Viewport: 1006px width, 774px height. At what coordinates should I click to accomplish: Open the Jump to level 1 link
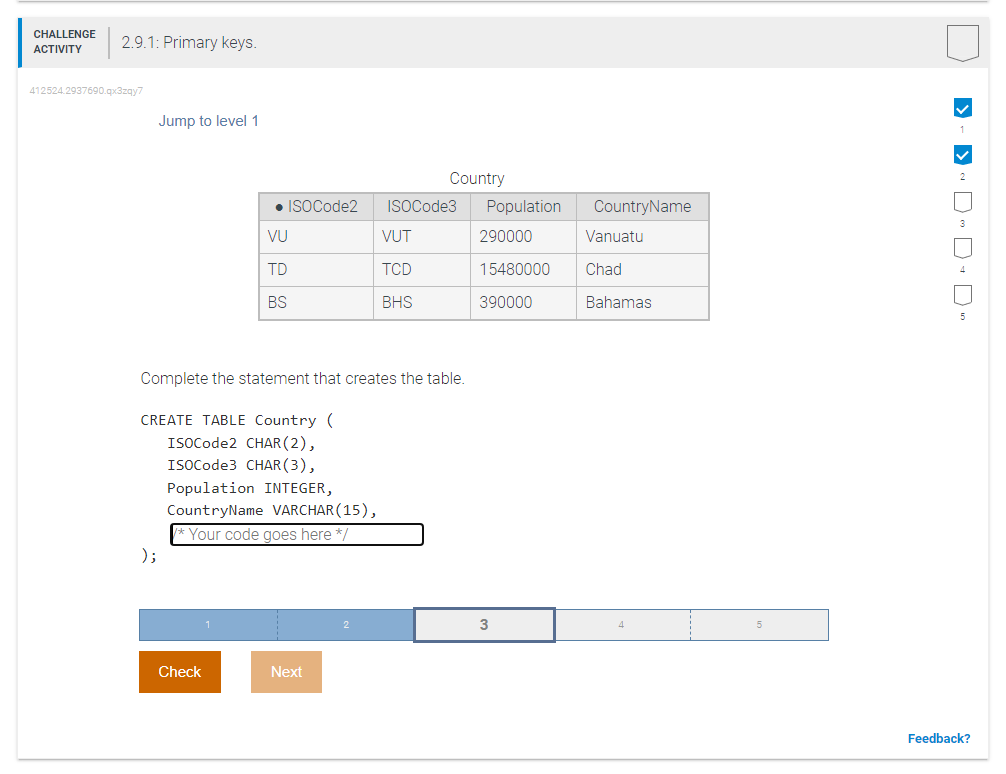(209, 120)
